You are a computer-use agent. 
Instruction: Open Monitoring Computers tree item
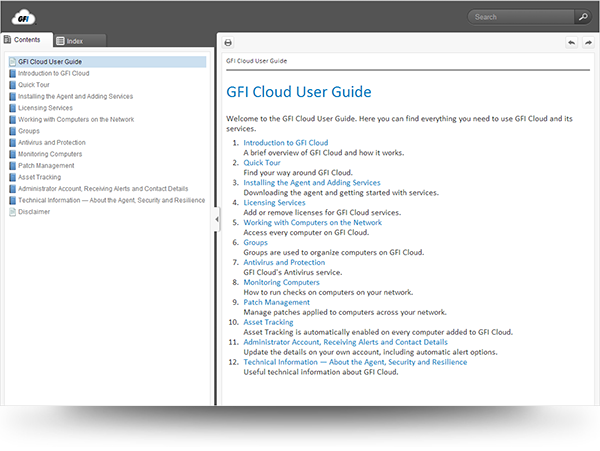click(50, 154)
